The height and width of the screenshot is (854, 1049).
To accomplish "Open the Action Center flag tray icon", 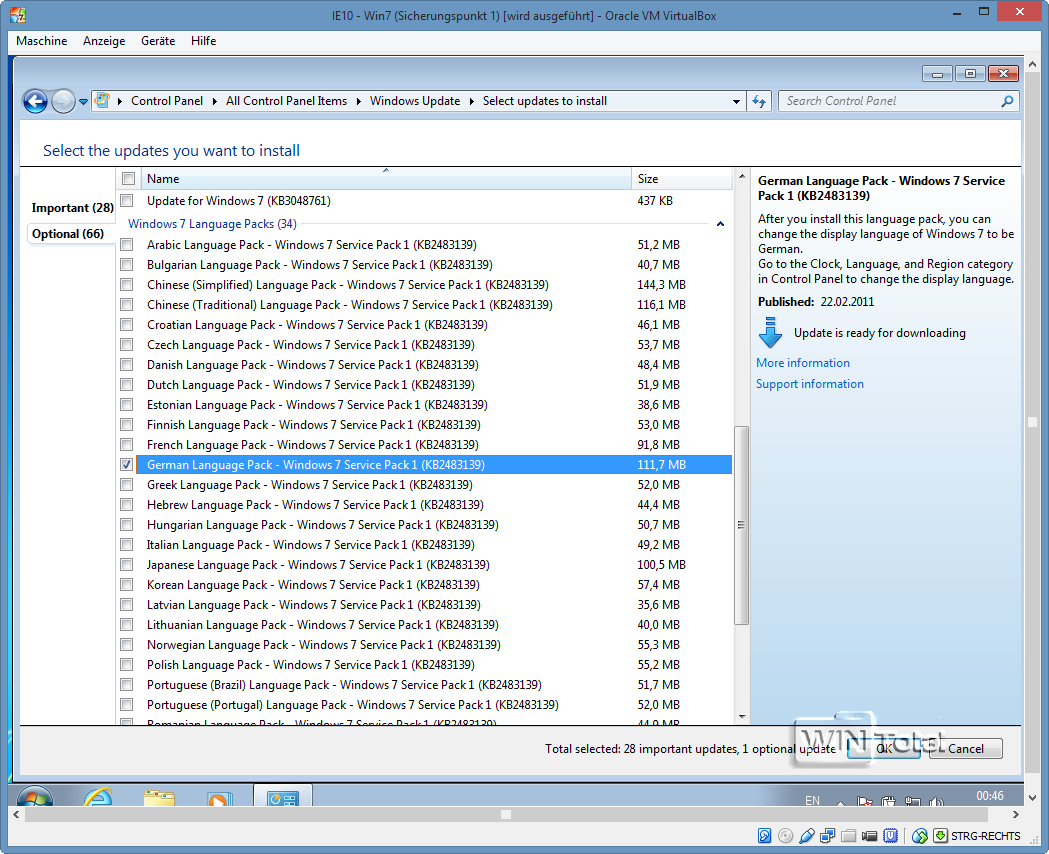I will [x=864, y=801].
